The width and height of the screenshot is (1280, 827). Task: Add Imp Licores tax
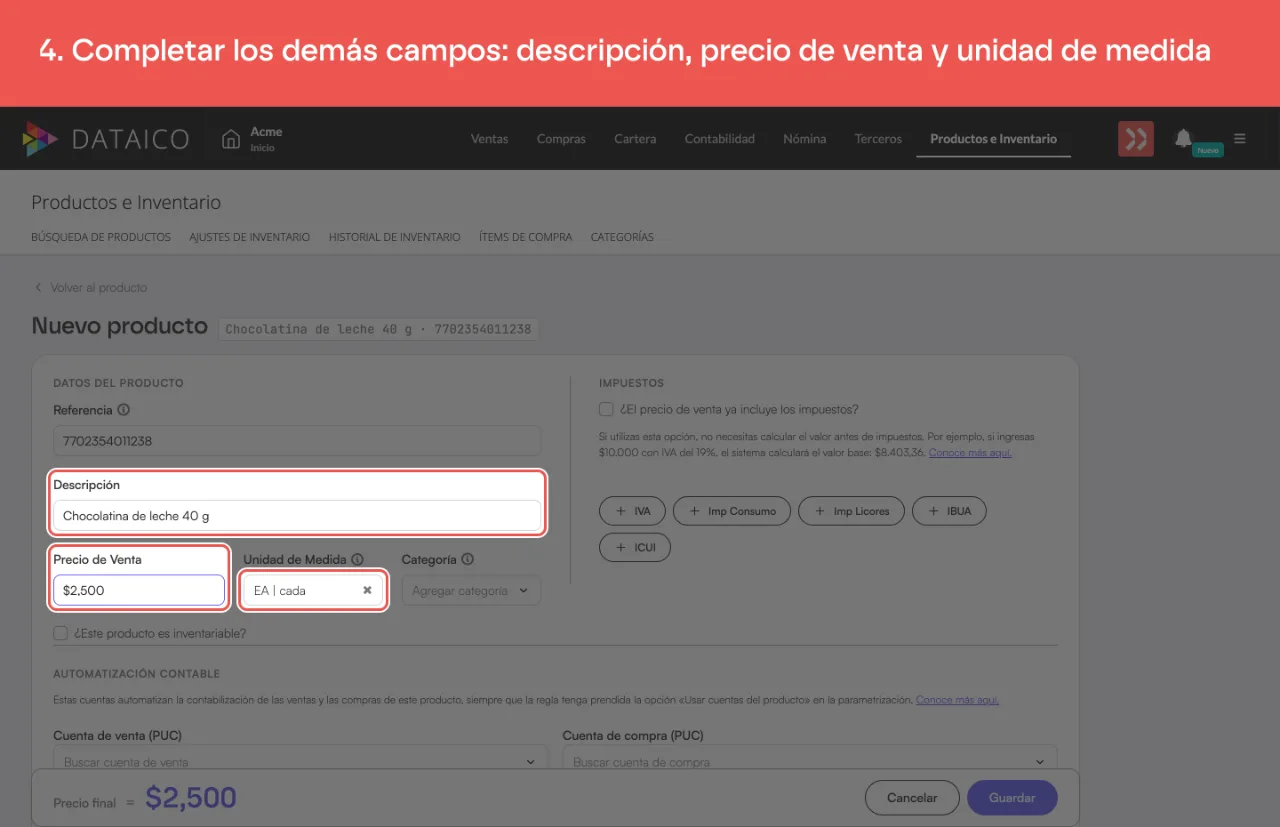point(852,511)
